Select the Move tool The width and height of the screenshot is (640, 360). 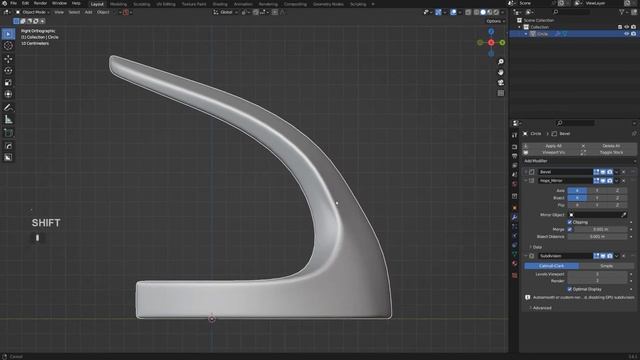[x=8, y=59]
